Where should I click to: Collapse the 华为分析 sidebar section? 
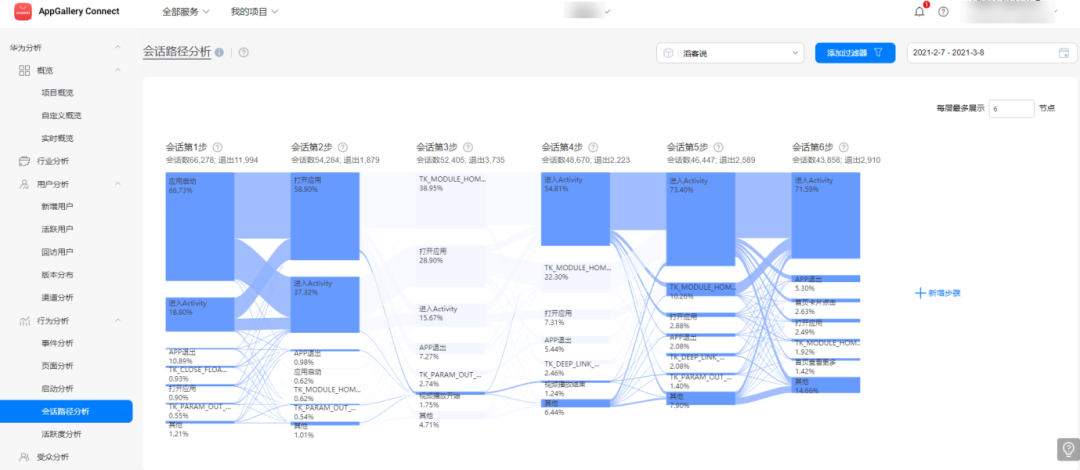[118, 48]
